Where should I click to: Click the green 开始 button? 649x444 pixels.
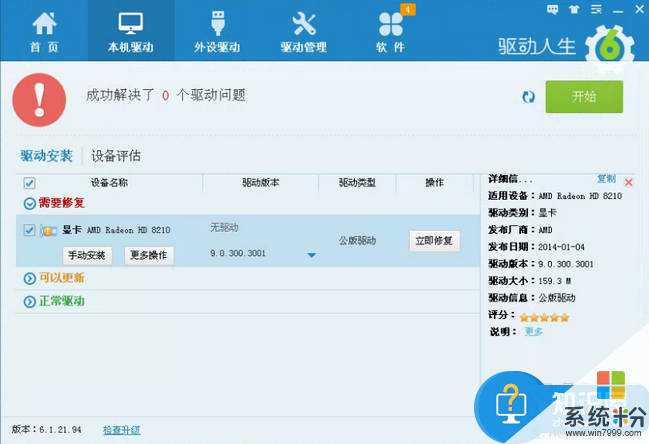click(584, 97)
